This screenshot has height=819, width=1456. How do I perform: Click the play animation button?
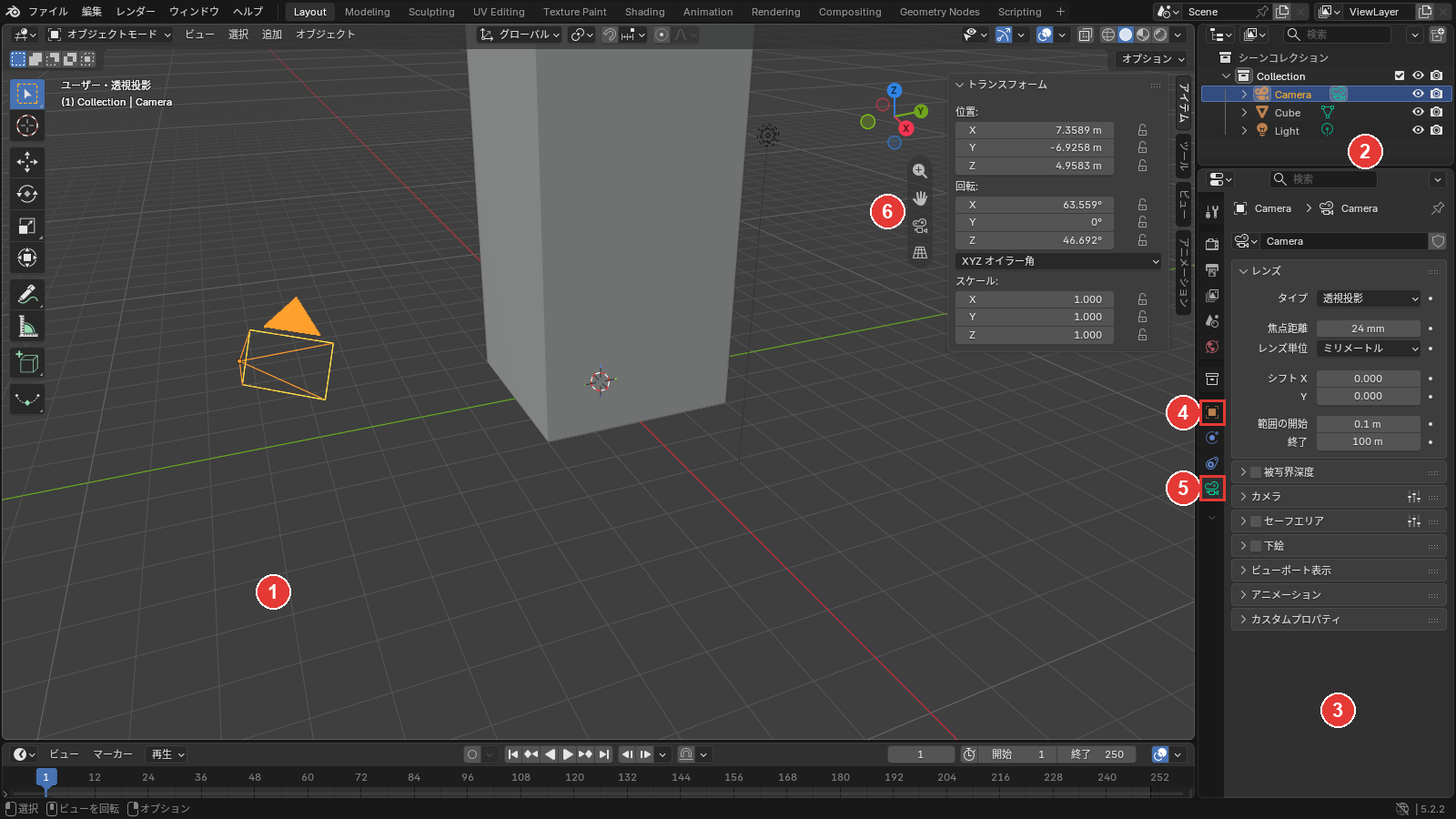pyautogui.click(x=567, y=754)
